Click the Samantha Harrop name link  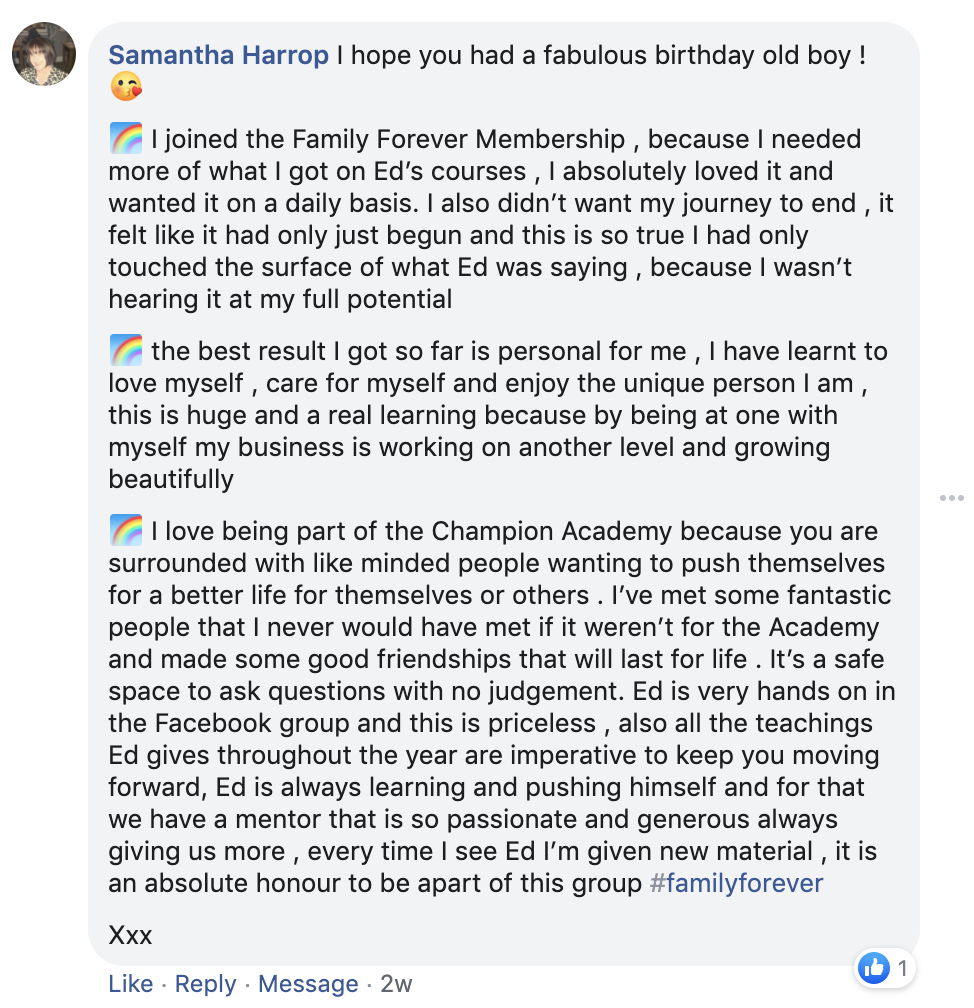tap(218, 55)
